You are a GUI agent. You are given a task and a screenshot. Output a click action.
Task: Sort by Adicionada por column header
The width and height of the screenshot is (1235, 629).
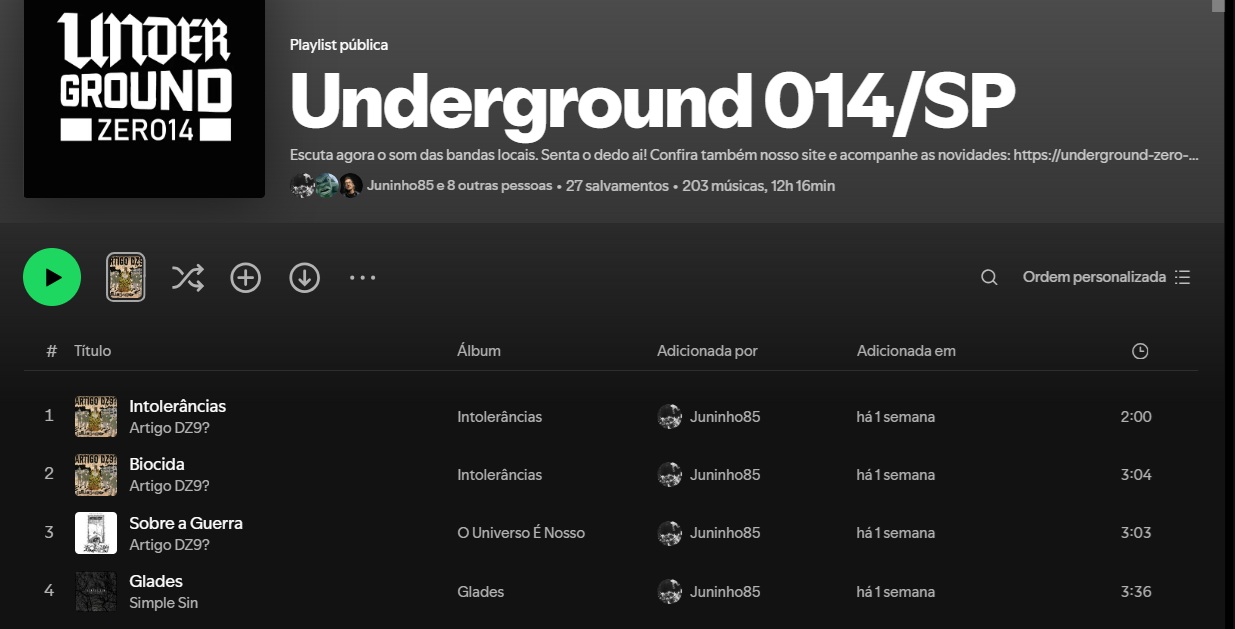pyautogui.click(x=707, y=351)
